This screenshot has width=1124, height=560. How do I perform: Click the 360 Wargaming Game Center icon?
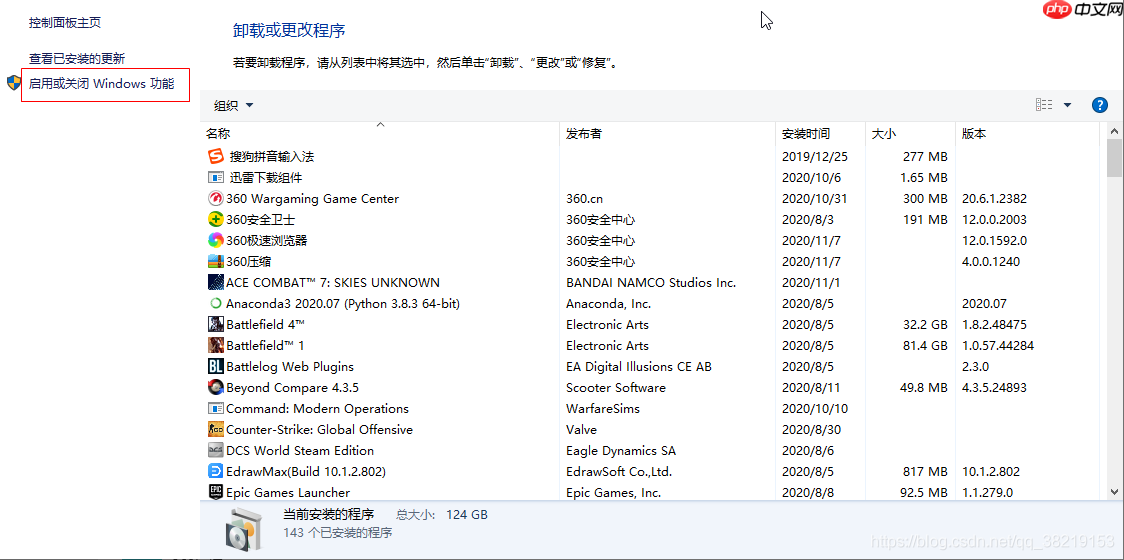[216, 199]
